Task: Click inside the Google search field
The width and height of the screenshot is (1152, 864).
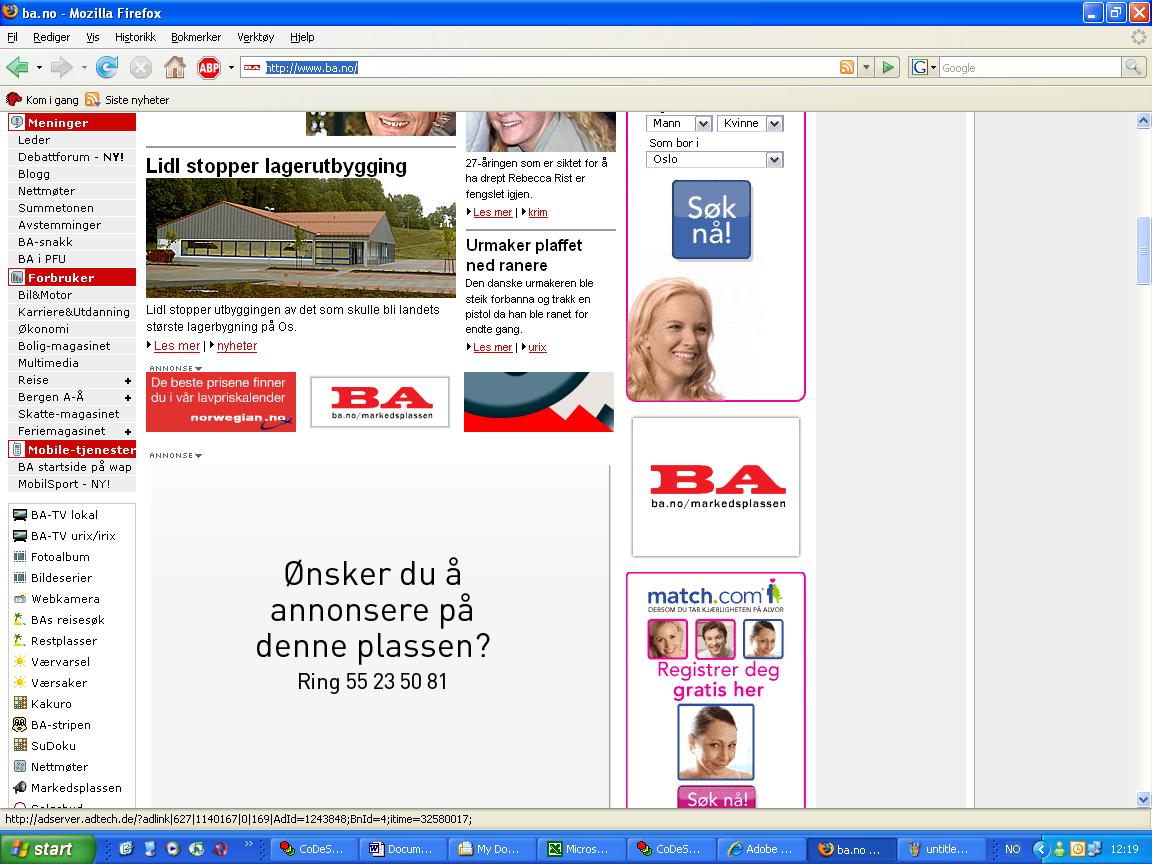Action: click(x=1030, y=68)
